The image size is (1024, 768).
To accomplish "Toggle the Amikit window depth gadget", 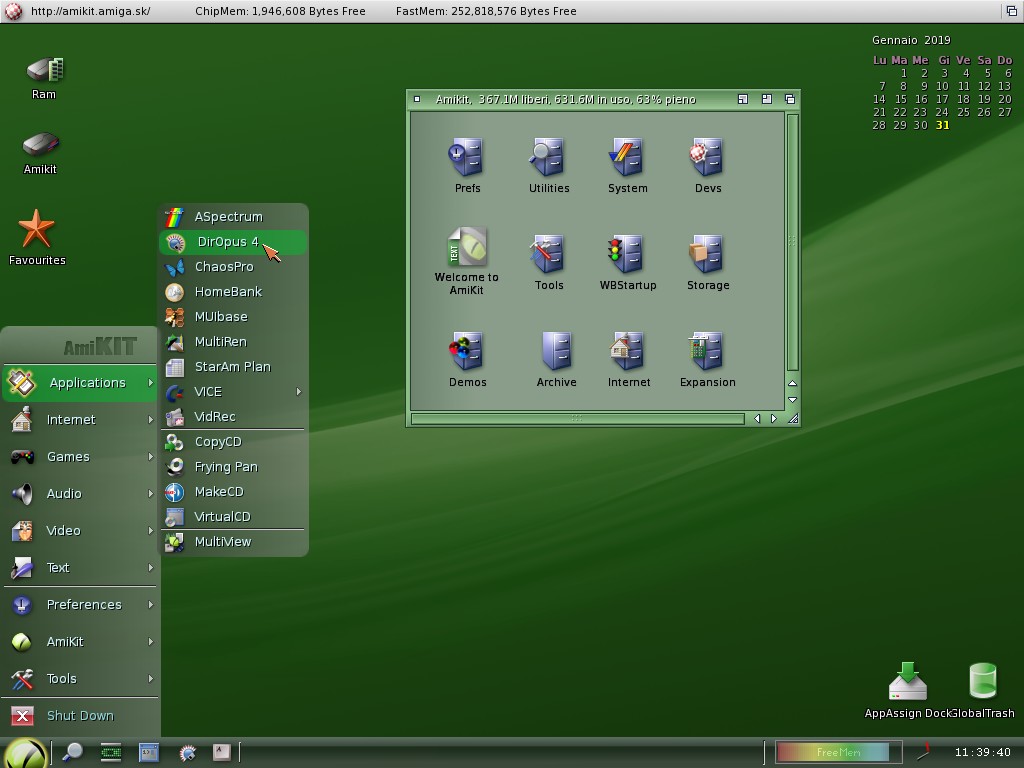I will pyautogui.click(x=790, y=99).
